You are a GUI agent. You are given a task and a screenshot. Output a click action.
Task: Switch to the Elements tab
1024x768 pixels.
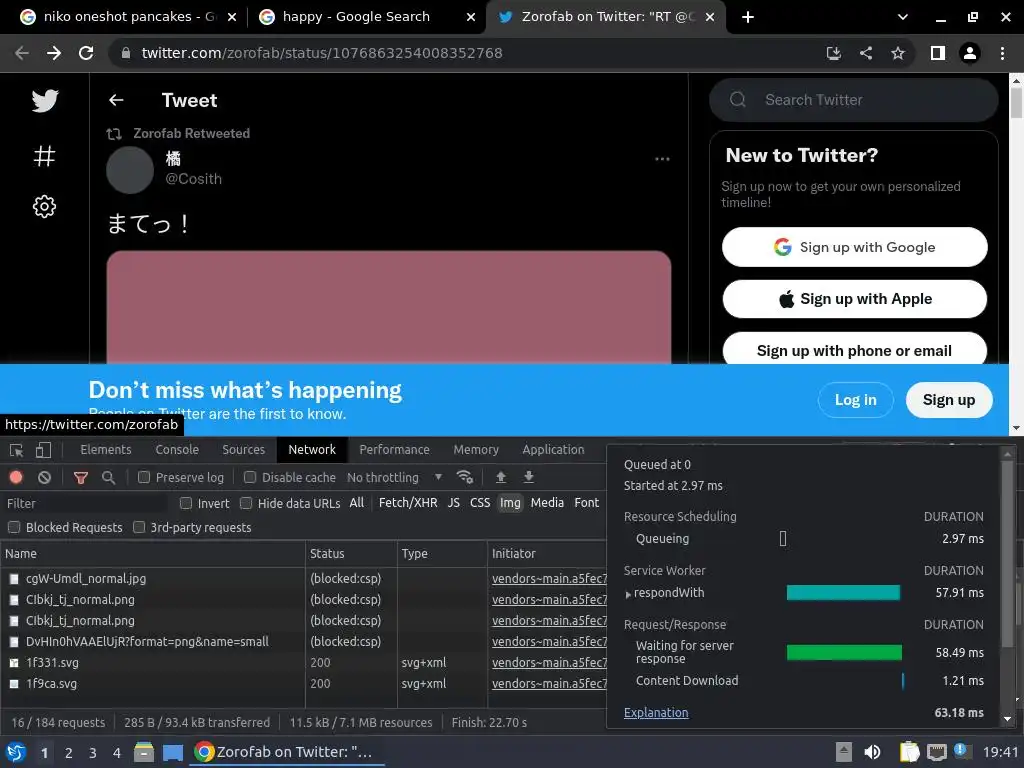click(x=106, y=449)
